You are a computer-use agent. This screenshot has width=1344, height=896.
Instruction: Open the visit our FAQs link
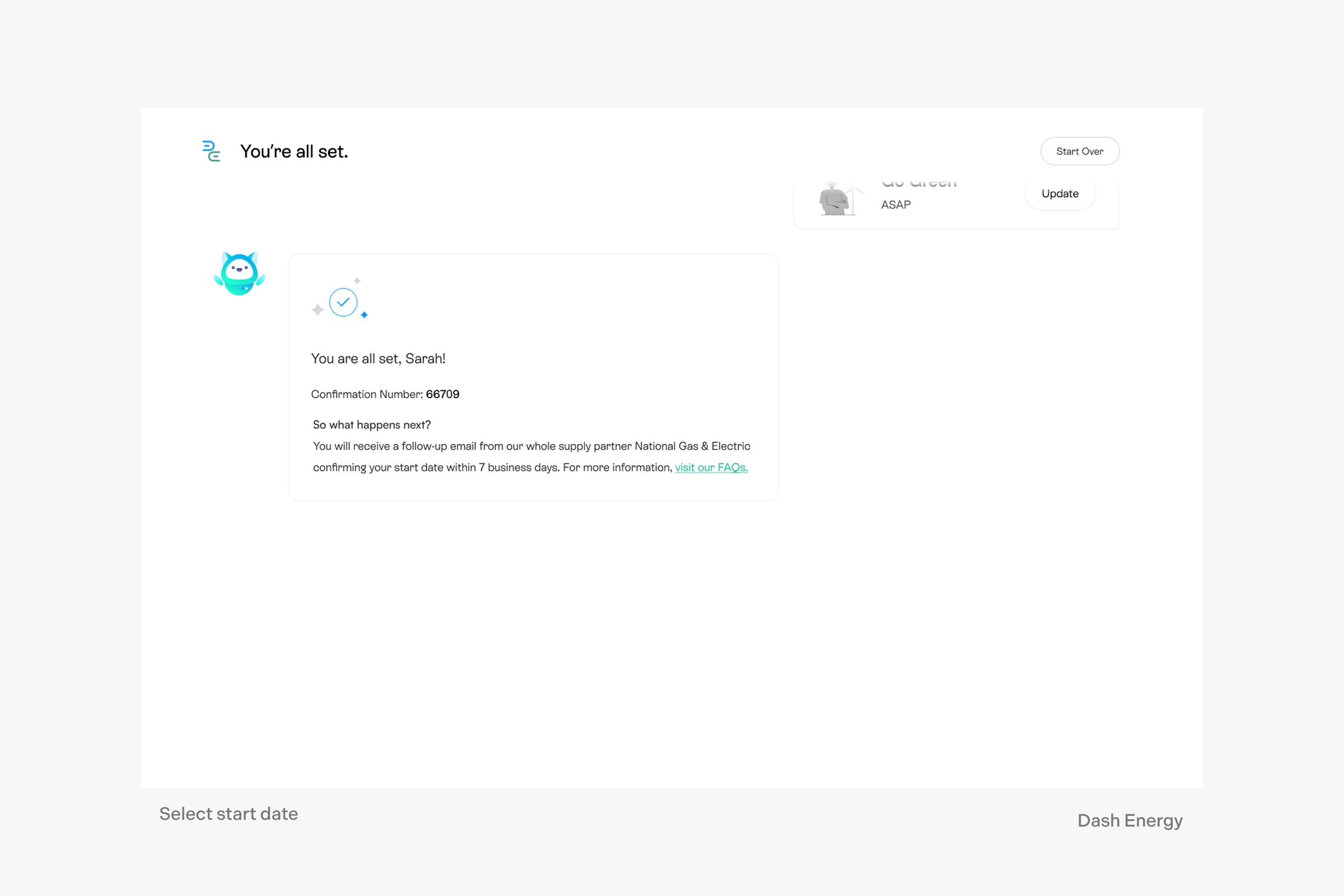pyautogui.click(x=711, y=468)
